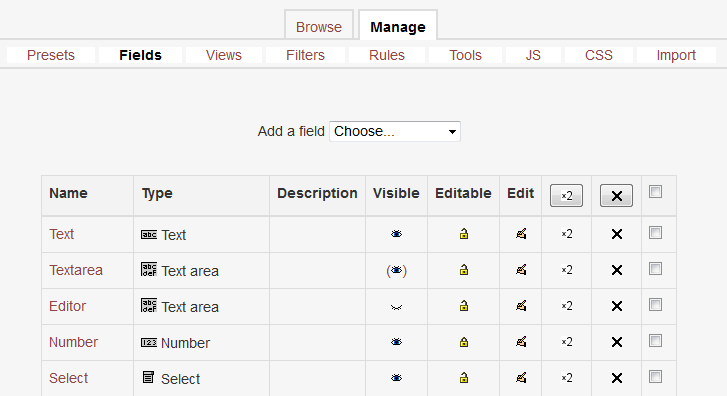
Task: Open the Views sub-tab
Action: click(223, 55)
